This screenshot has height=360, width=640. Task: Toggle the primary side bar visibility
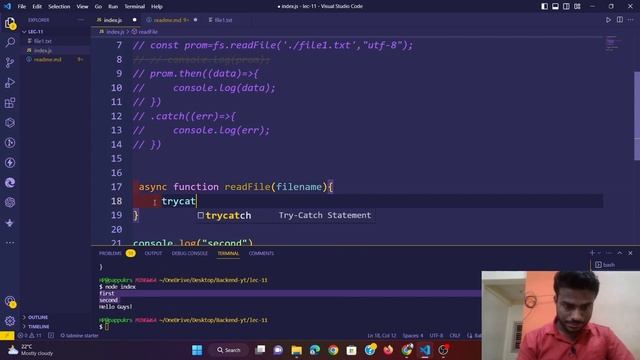point(544,6)
